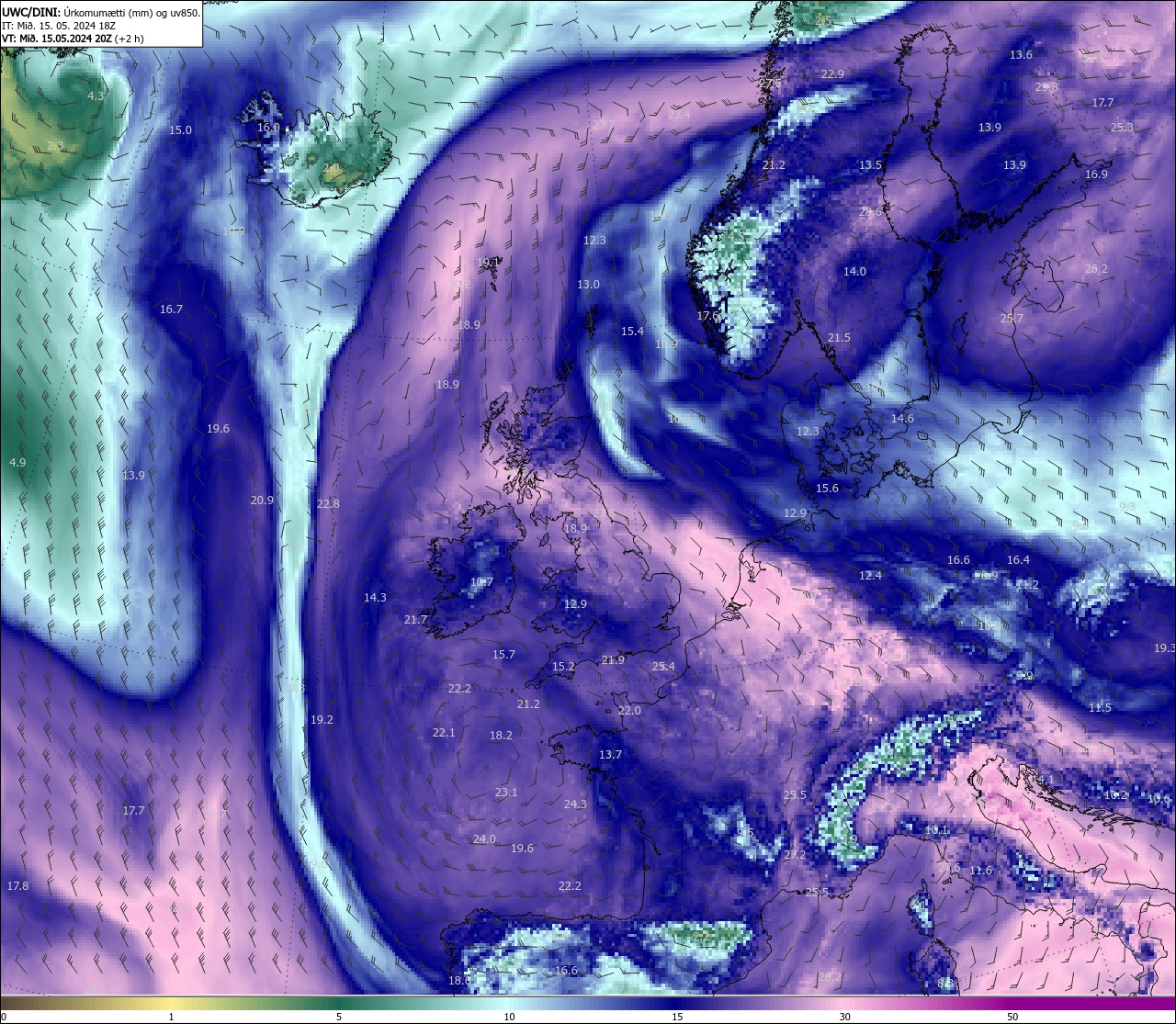Click the 18.0 value over Spain
1176x1024 pixels.
pos(459,980)
